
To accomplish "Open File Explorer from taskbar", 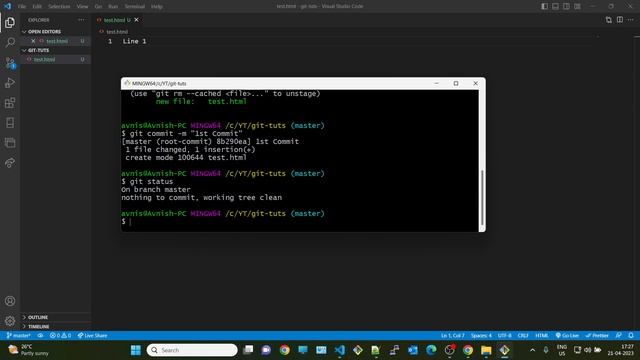I will tap(486, 350).
